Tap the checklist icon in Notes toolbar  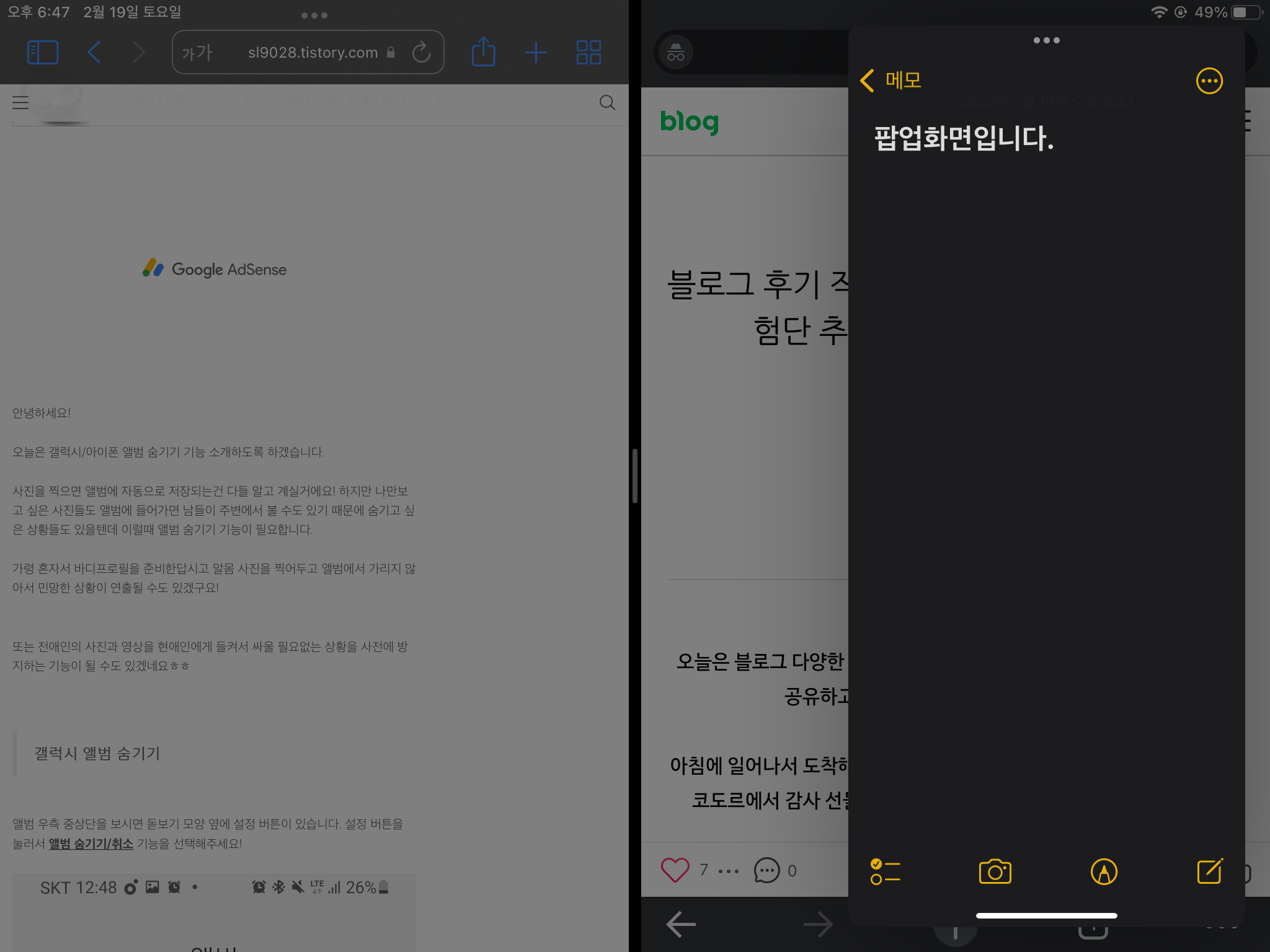coord(885,871)
